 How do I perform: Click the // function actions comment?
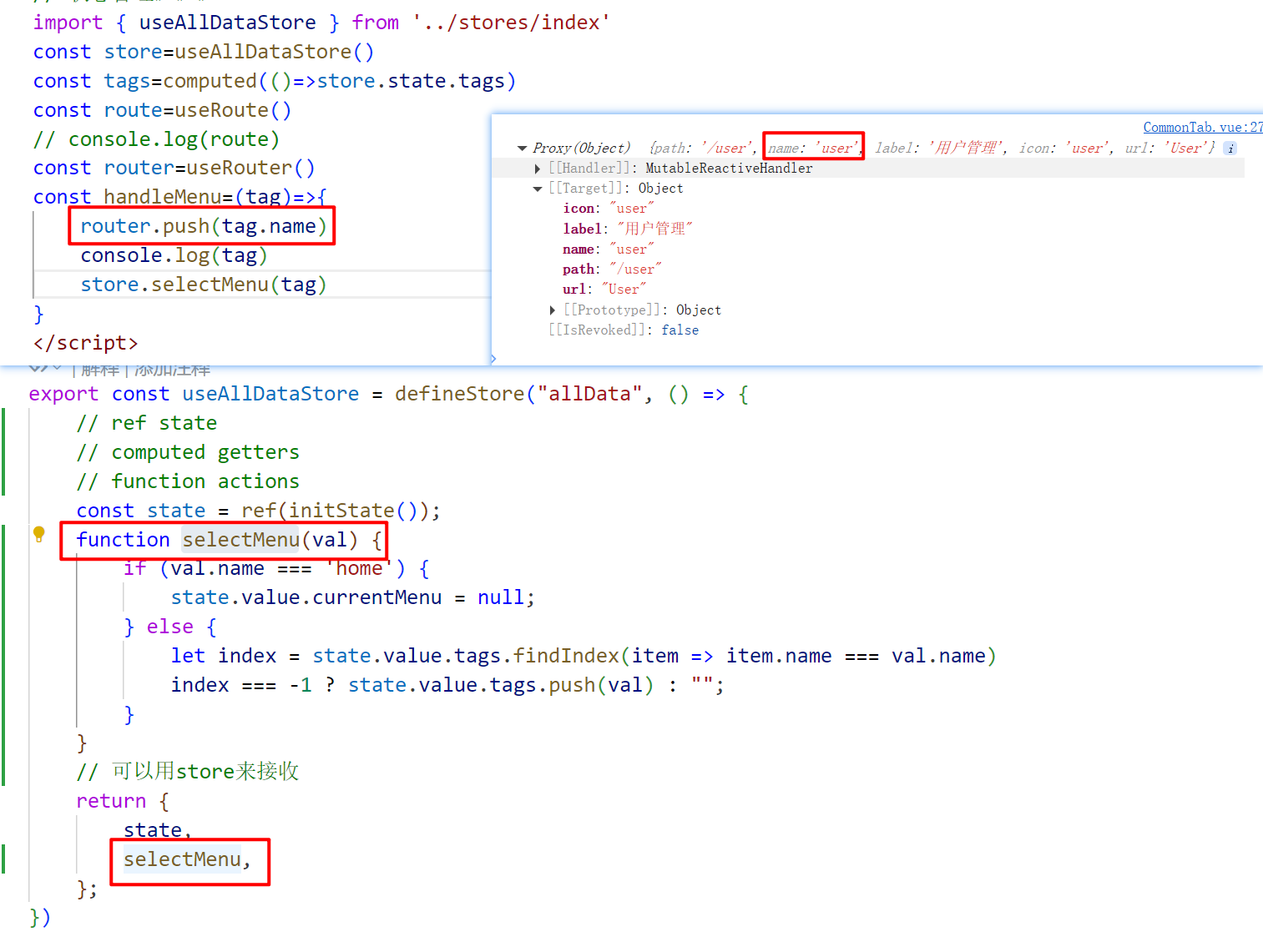[x=188, y=481]
